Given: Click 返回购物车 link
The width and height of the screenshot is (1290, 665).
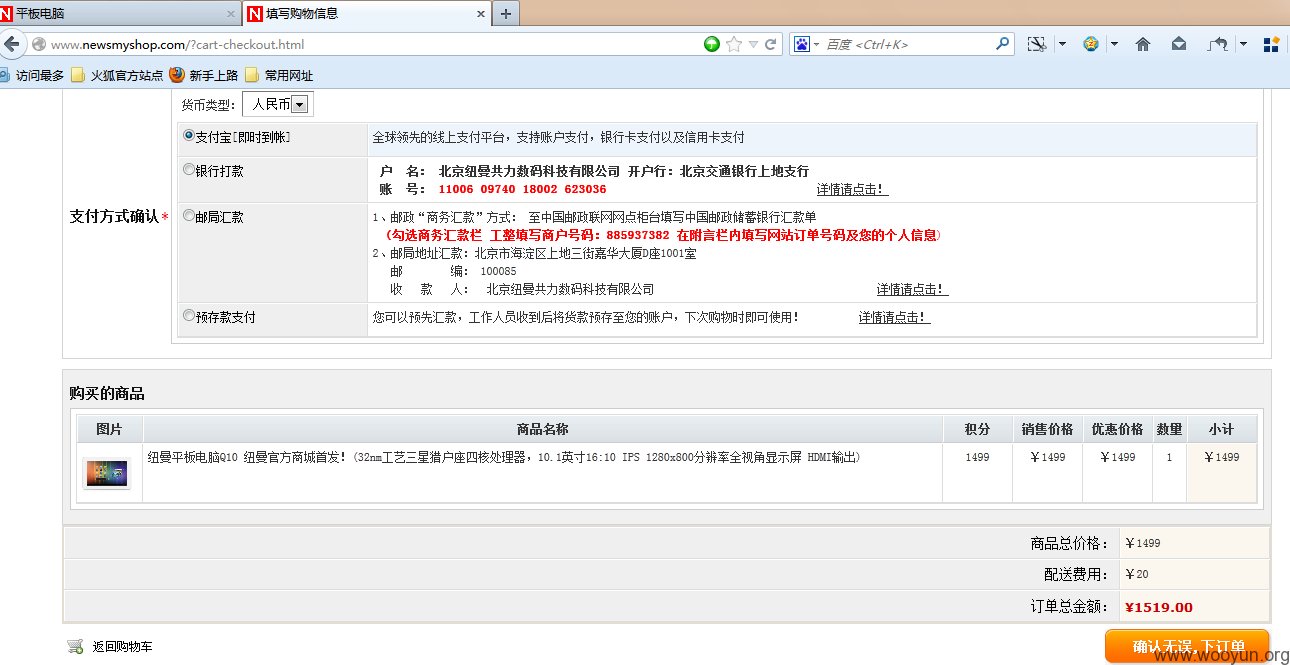Looking at the screenshot, I should tap(123, 647).
